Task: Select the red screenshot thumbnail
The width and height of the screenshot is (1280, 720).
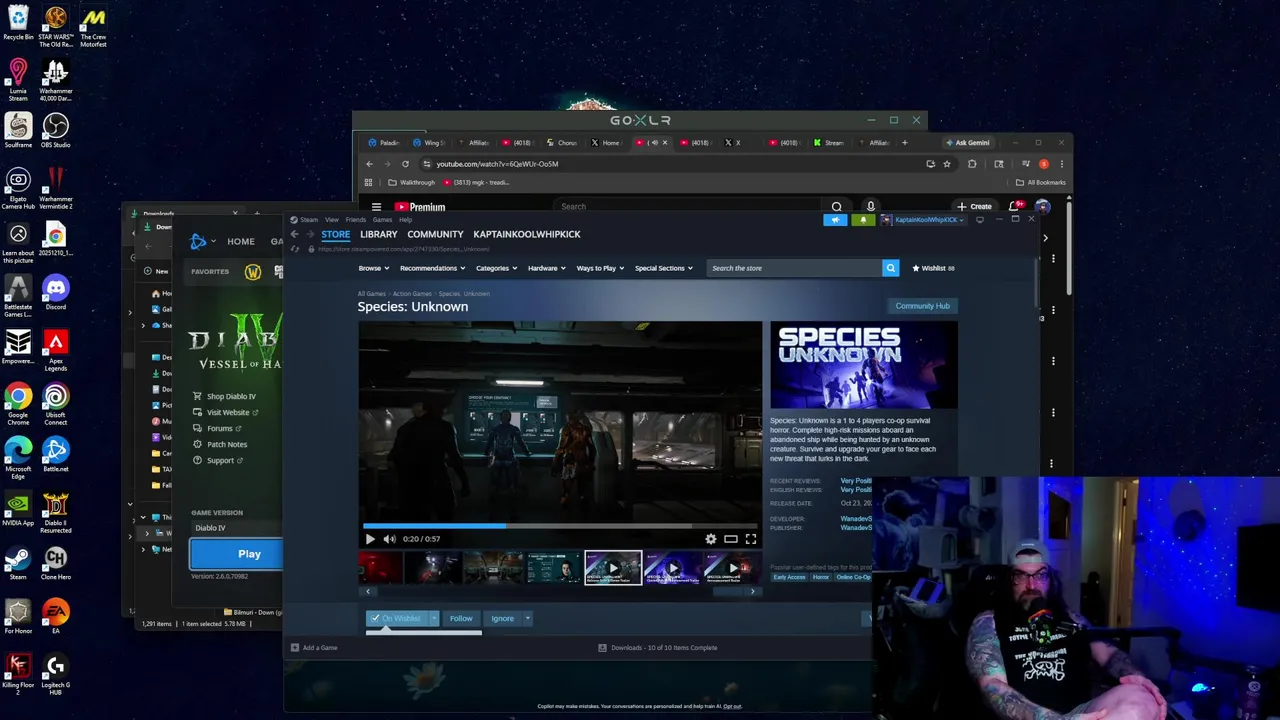Action: (x=381, y=568)
